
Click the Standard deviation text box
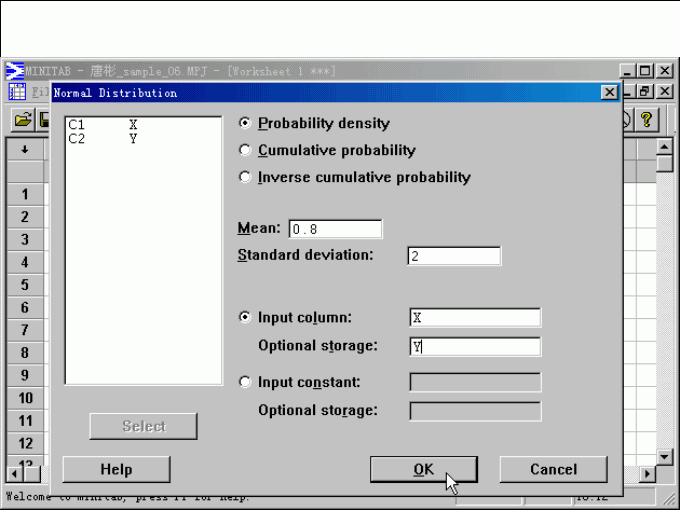pyautogui.click(x=454, y=256)
